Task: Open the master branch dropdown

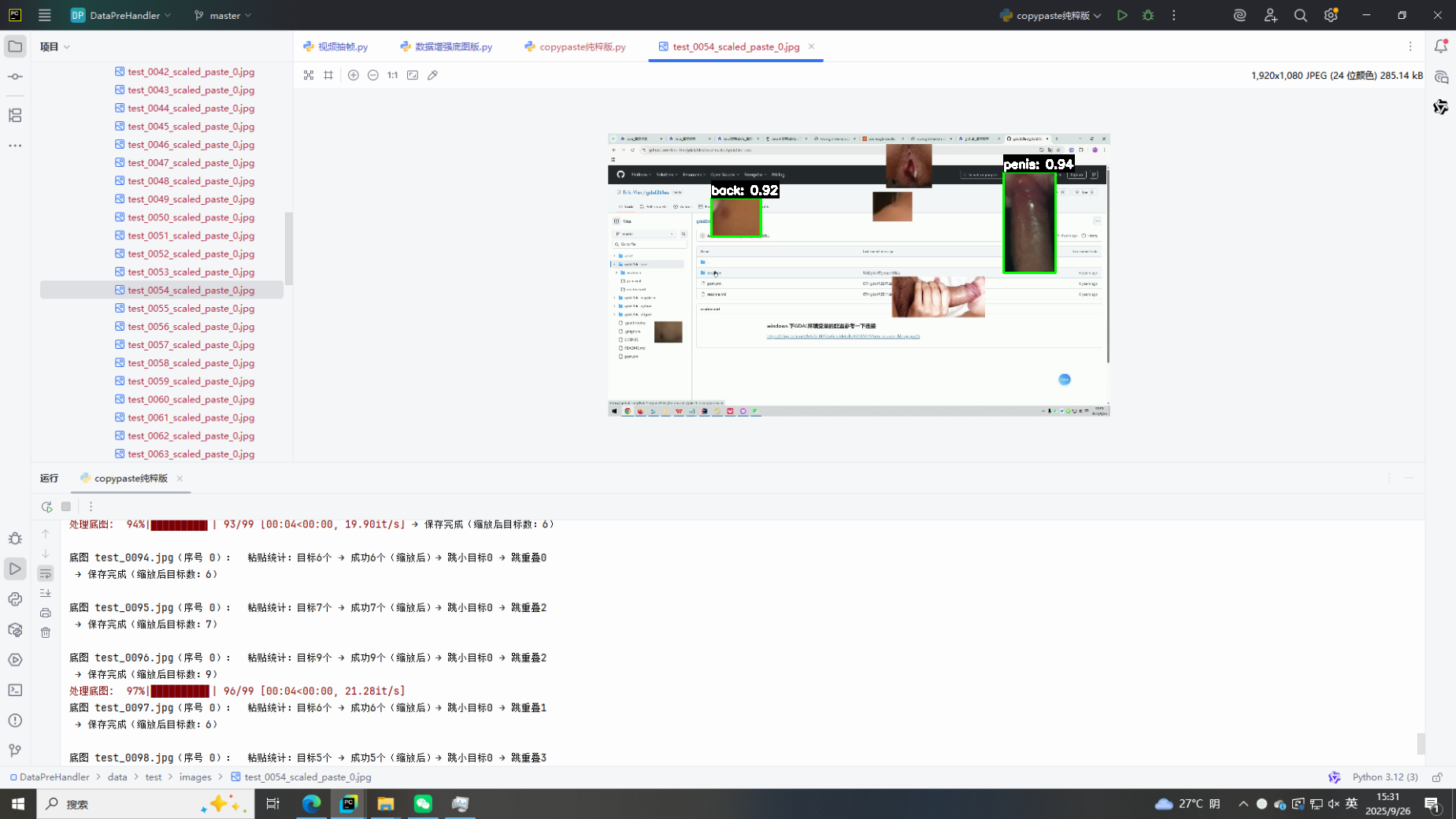Action: 224,15
